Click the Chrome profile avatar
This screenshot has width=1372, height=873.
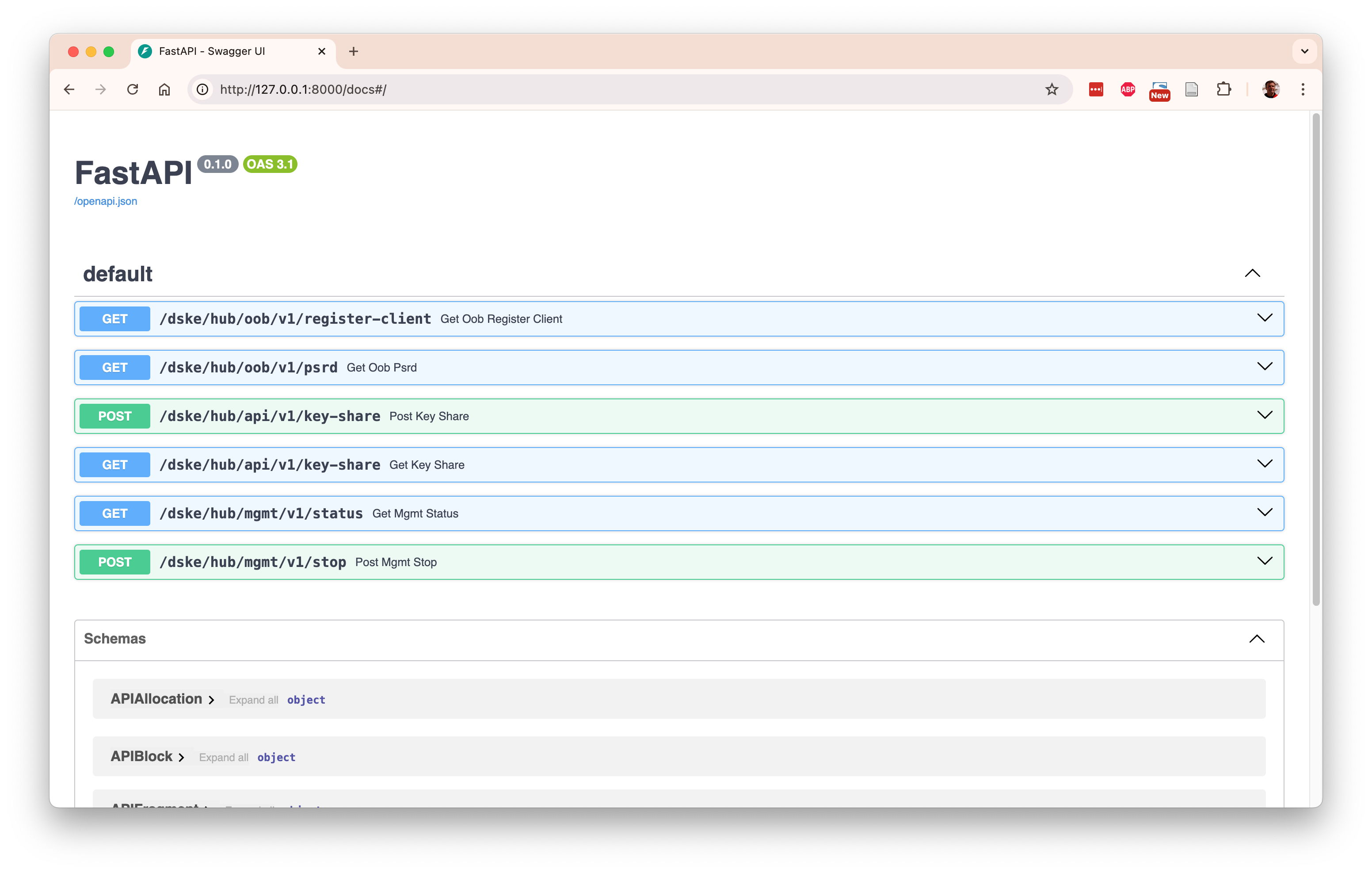click(x=1271, y=89)
